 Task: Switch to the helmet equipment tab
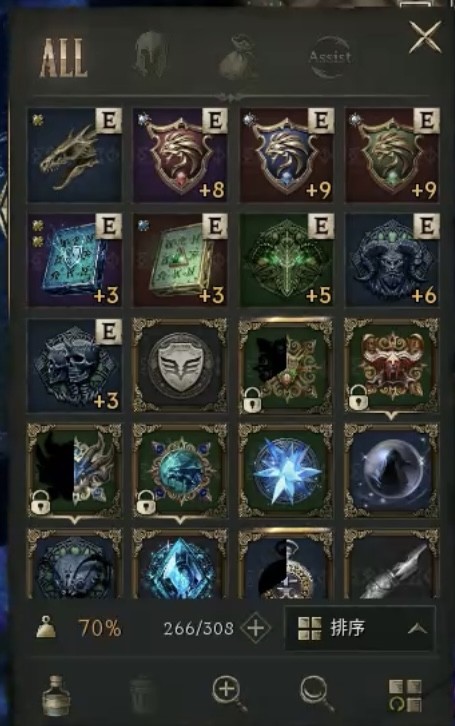coord(151,55)
